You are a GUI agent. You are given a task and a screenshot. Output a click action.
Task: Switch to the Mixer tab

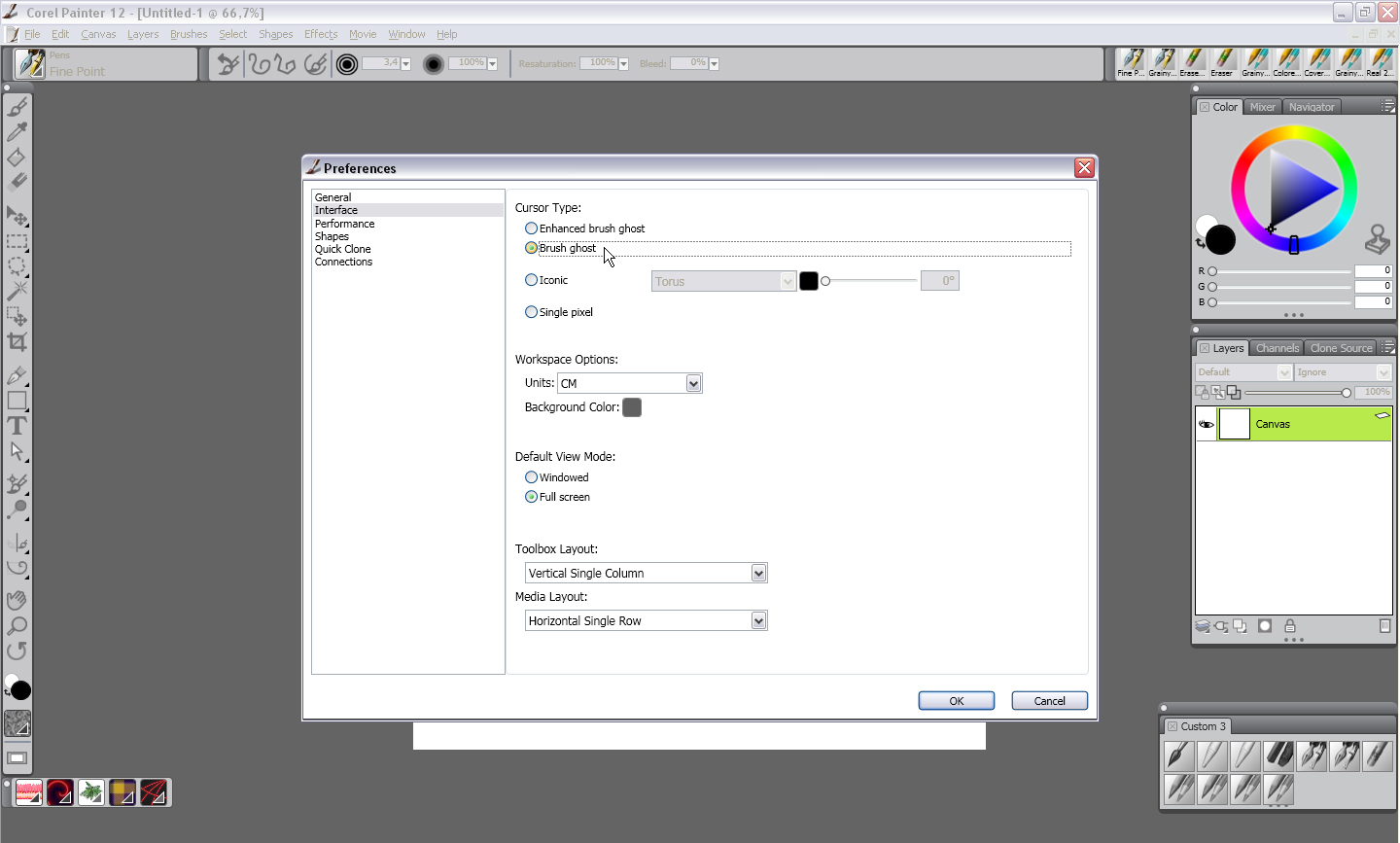point(1262,106)
